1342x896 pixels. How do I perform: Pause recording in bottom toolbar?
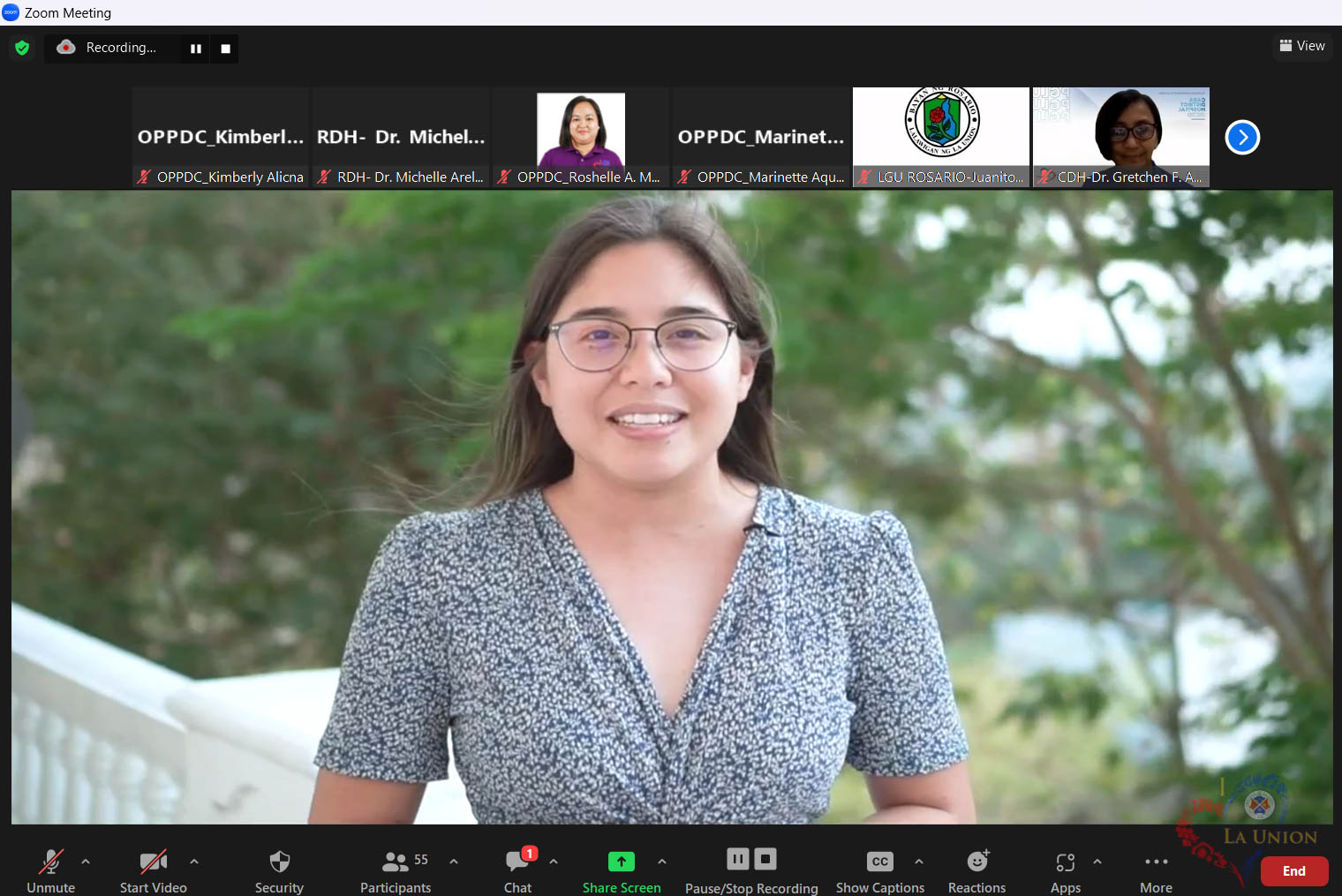pyautogui.click(x=738, y=858)
